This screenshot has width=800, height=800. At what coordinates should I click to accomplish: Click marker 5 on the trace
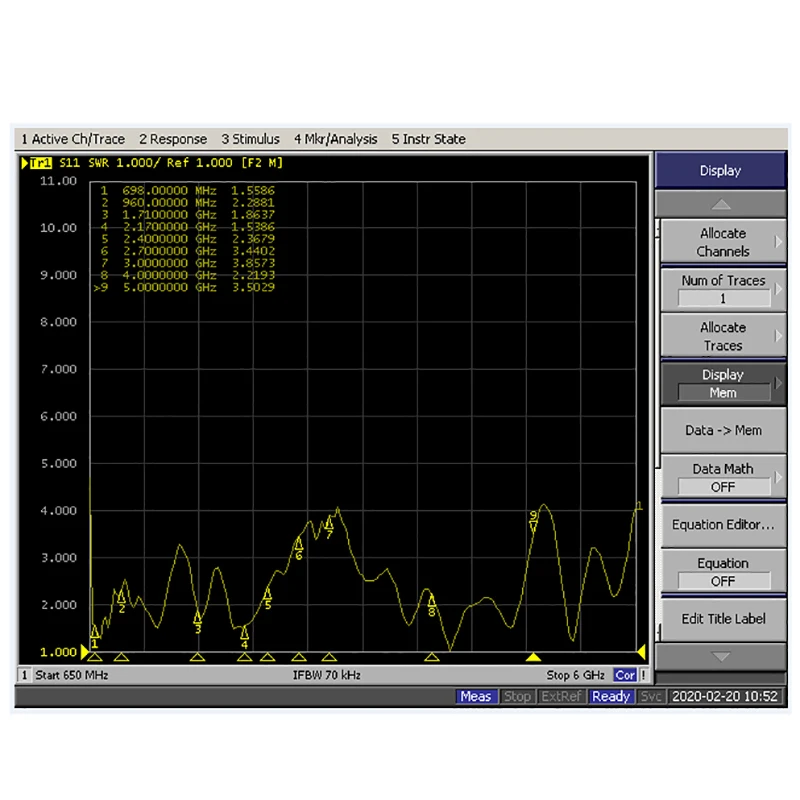(268, 598)
